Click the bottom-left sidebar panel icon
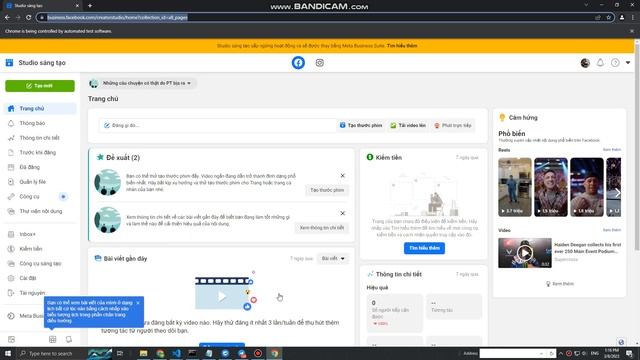Screen dimensions: 640x360 click(x=11, y=339)
